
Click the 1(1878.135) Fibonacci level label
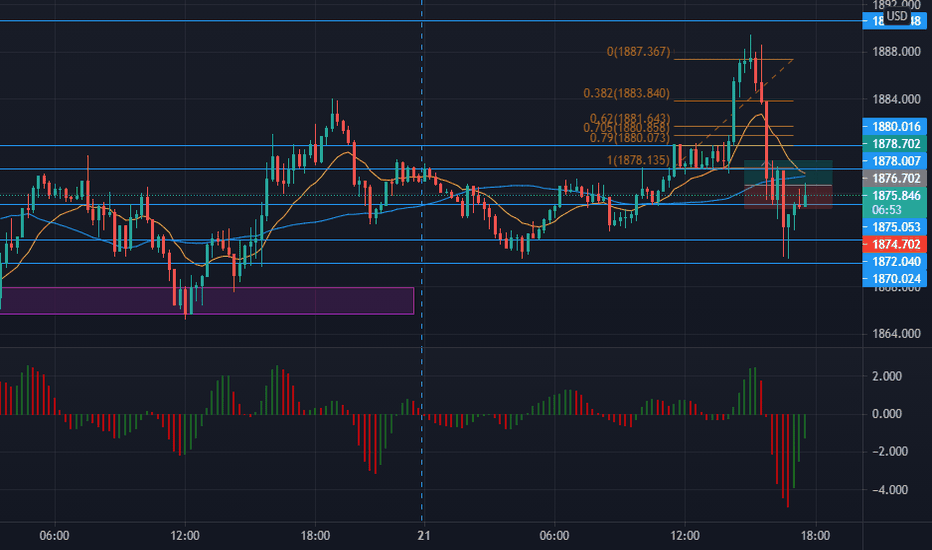638,160
